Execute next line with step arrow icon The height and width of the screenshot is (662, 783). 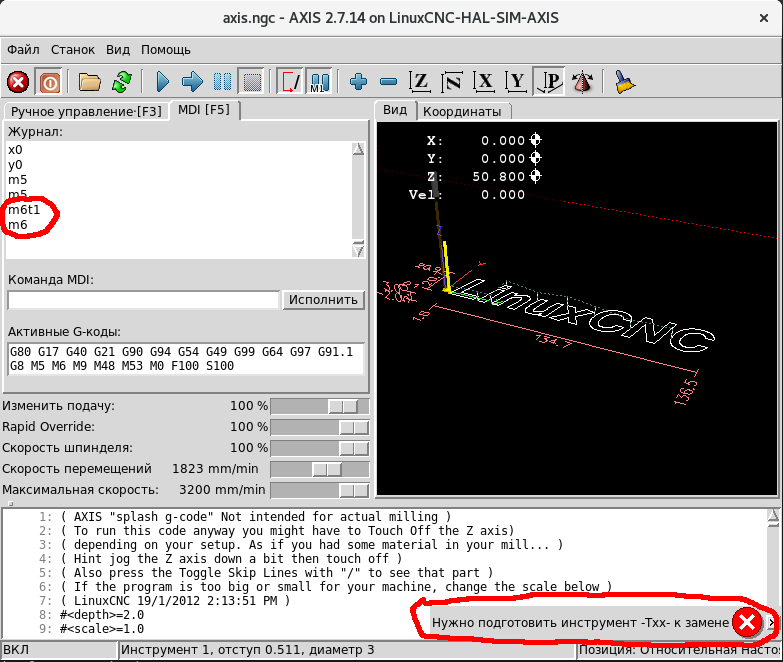point(192,82)
